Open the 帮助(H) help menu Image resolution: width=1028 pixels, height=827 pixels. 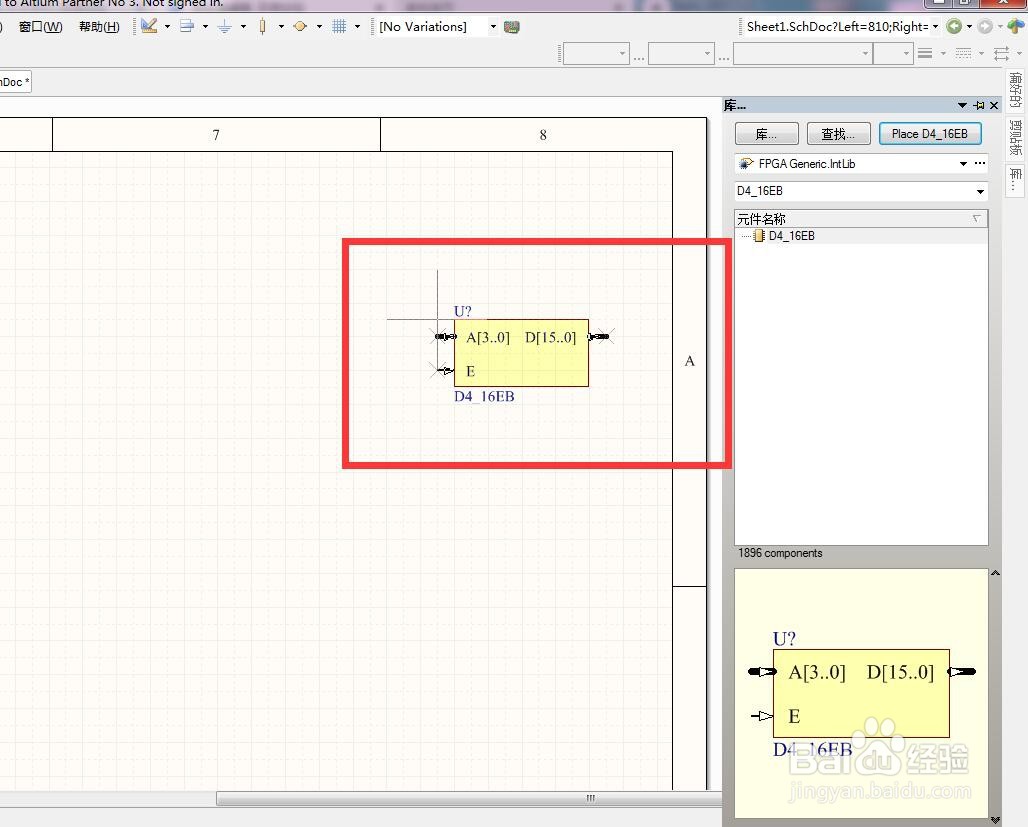(99, 27)
